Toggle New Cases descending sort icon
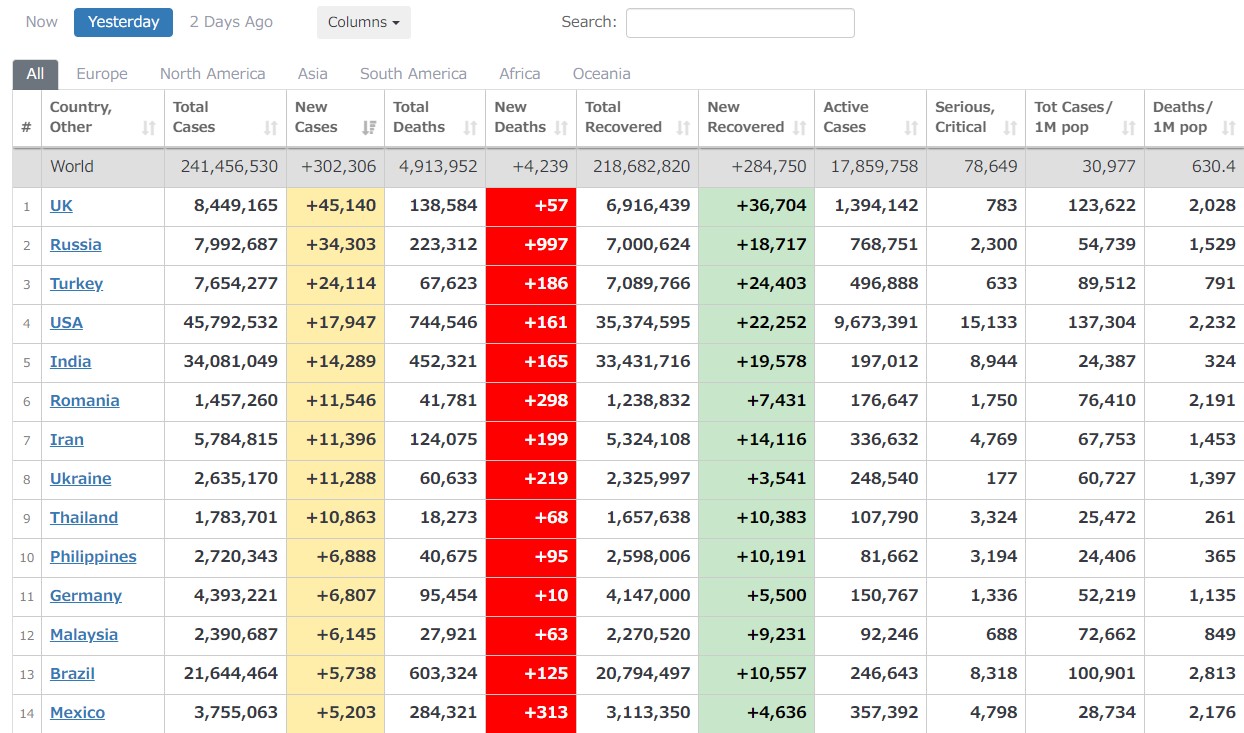This screenshot has height=733, width=1244. click(x=369, y=128)
